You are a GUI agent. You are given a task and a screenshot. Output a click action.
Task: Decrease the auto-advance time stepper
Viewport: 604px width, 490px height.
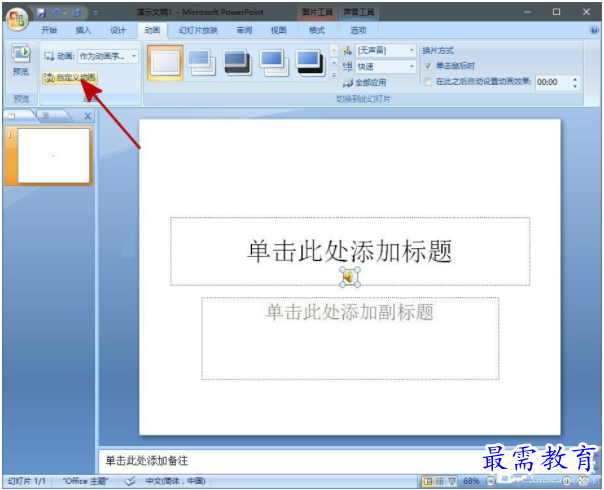pyautogui.click(x=575, y=86)
